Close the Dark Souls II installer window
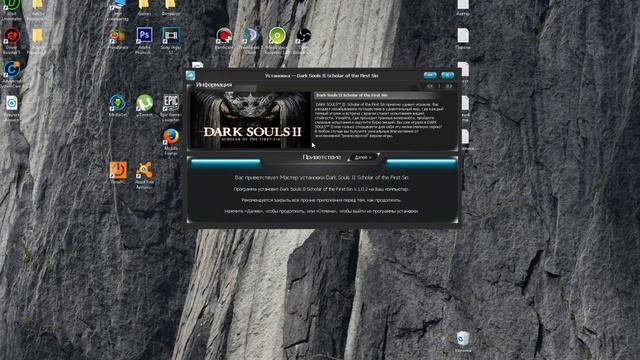The height and width of the screenshot is (360, 640). 447,75
